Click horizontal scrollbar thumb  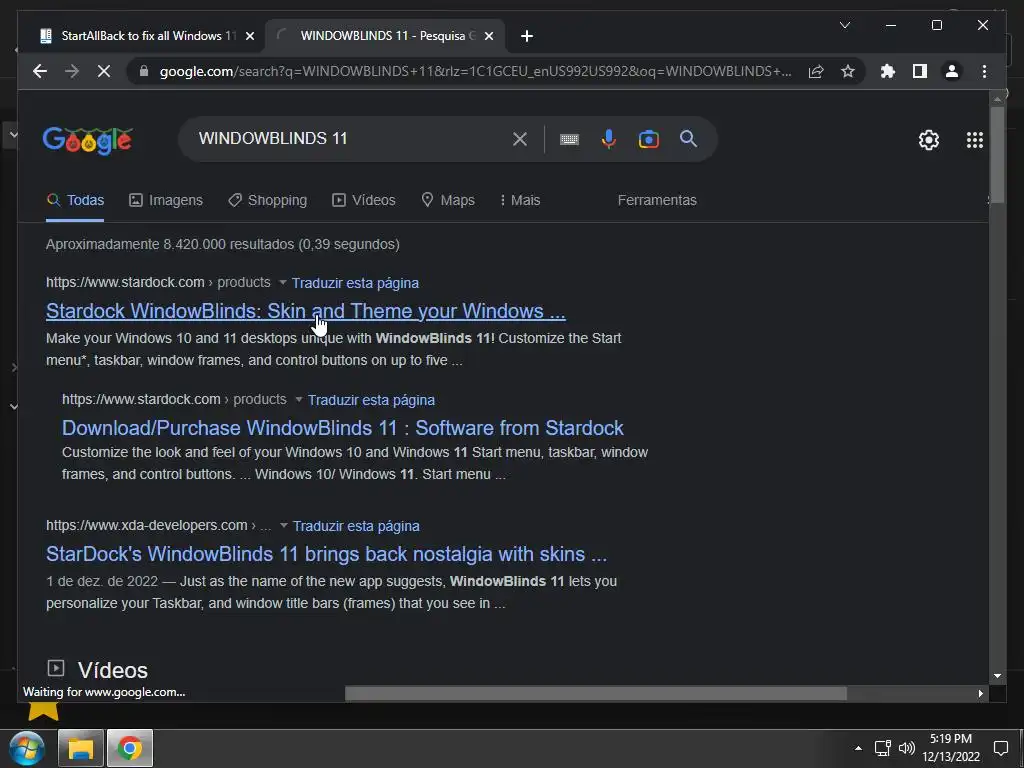[x=596, y=694]
